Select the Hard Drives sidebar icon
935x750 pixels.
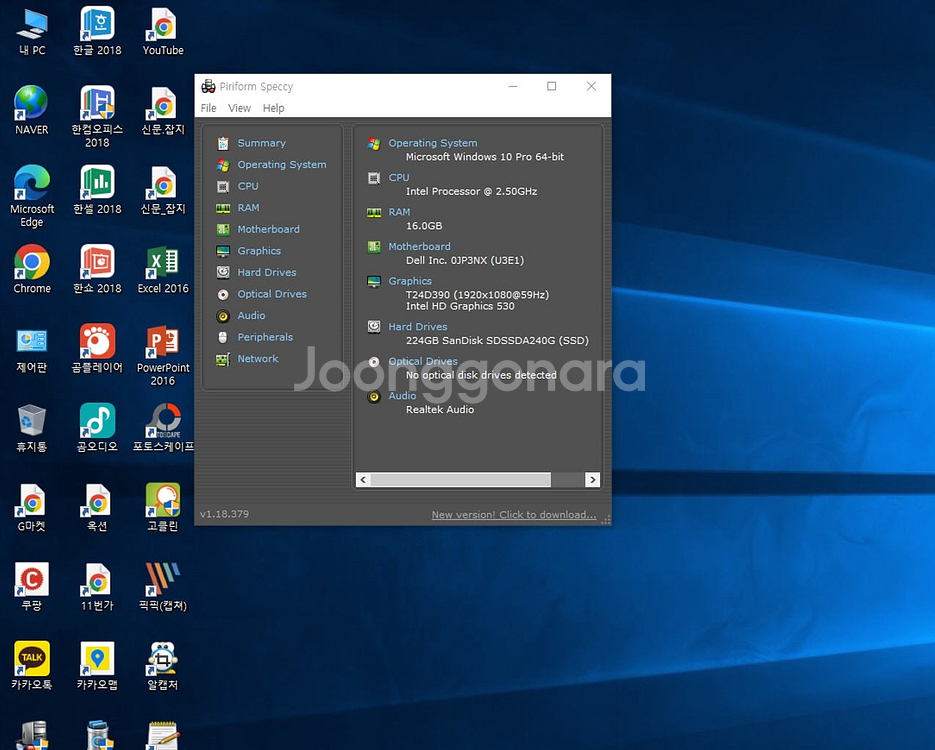tap(222, 273)
